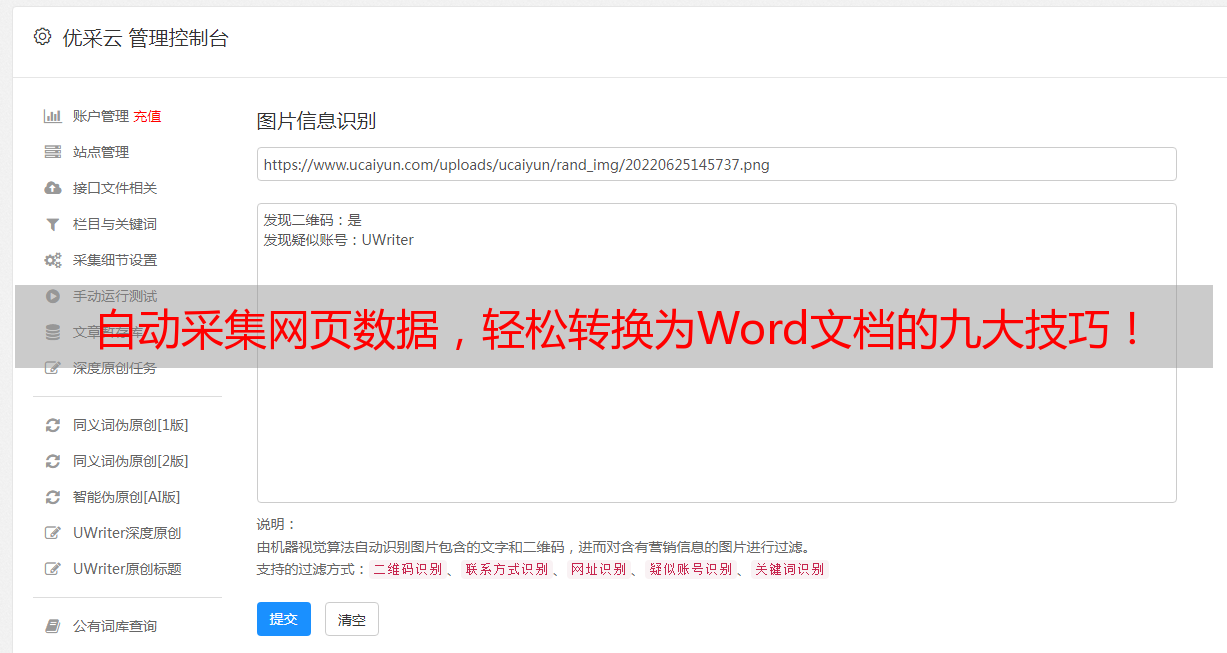This screenshot has height=653, width=1227.
Task: Select 同义词伪原创[1版] in sidebar
Action: click(x=131, y=425)
